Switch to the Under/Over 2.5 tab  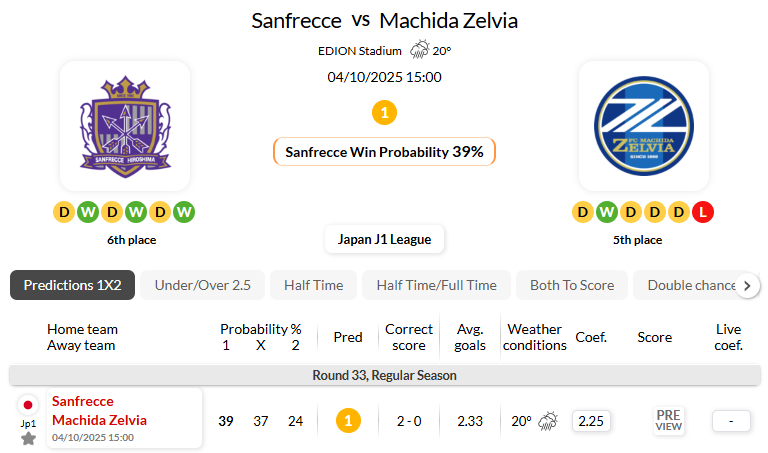point(202,285)
